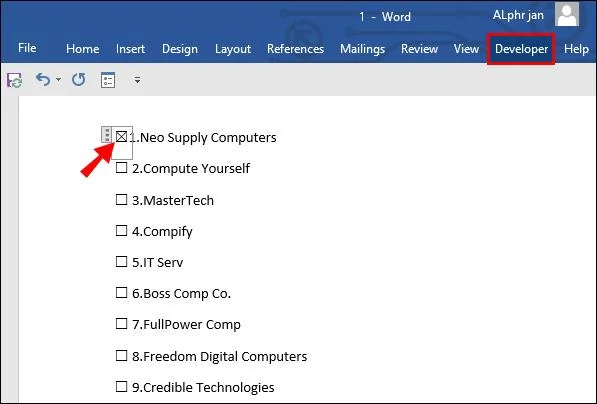Undo the last action with the undo arrow
Image resolution: width=597 pixels, height=404 pixels.
point(43,80)
